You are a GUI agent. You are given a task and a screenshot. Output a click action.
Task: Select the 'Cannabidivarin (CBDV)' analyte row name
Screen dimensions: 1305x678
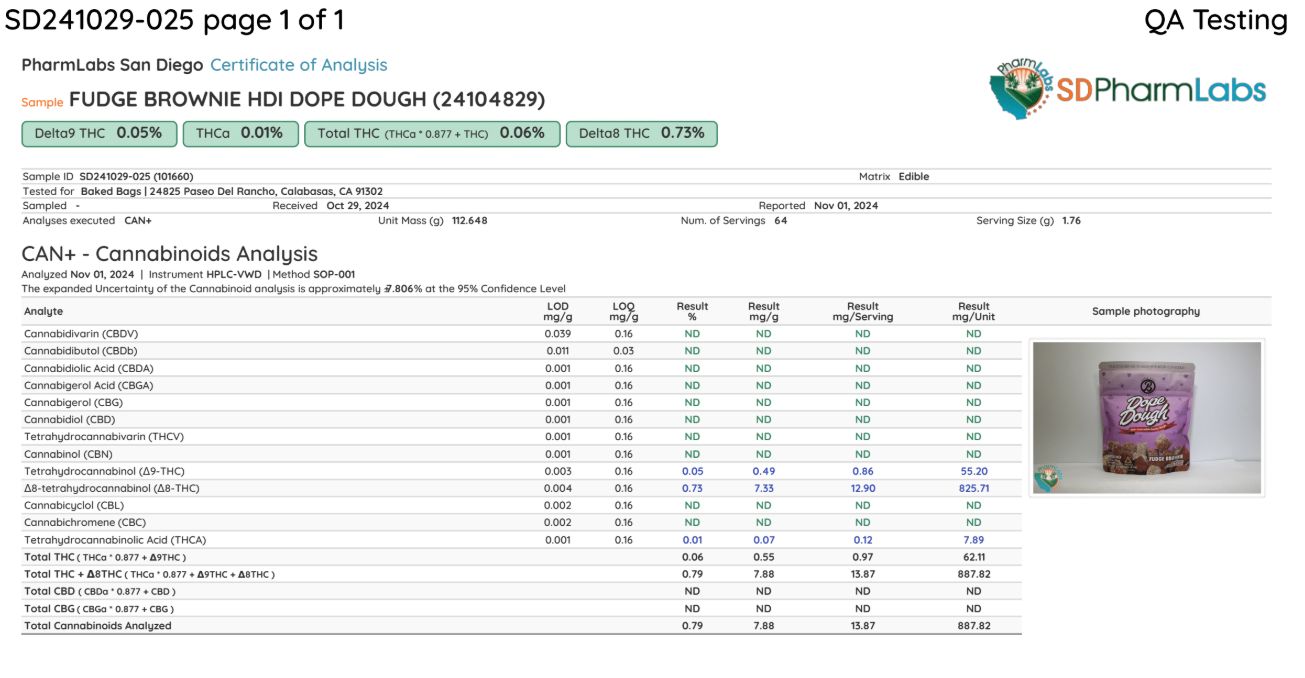tap(81, 333)
